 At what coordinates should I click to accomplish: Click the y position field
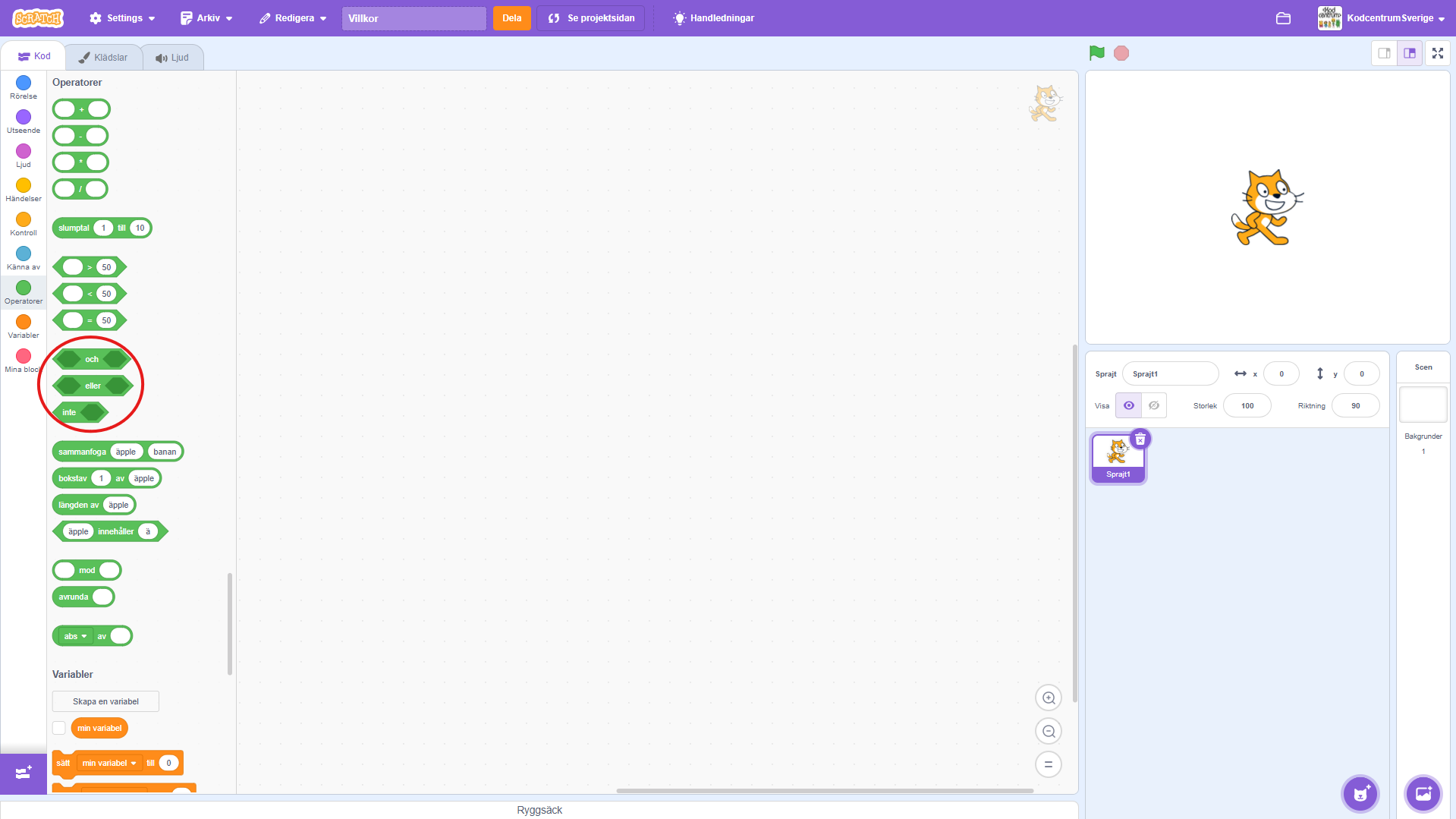click(x=1362, y=373)
